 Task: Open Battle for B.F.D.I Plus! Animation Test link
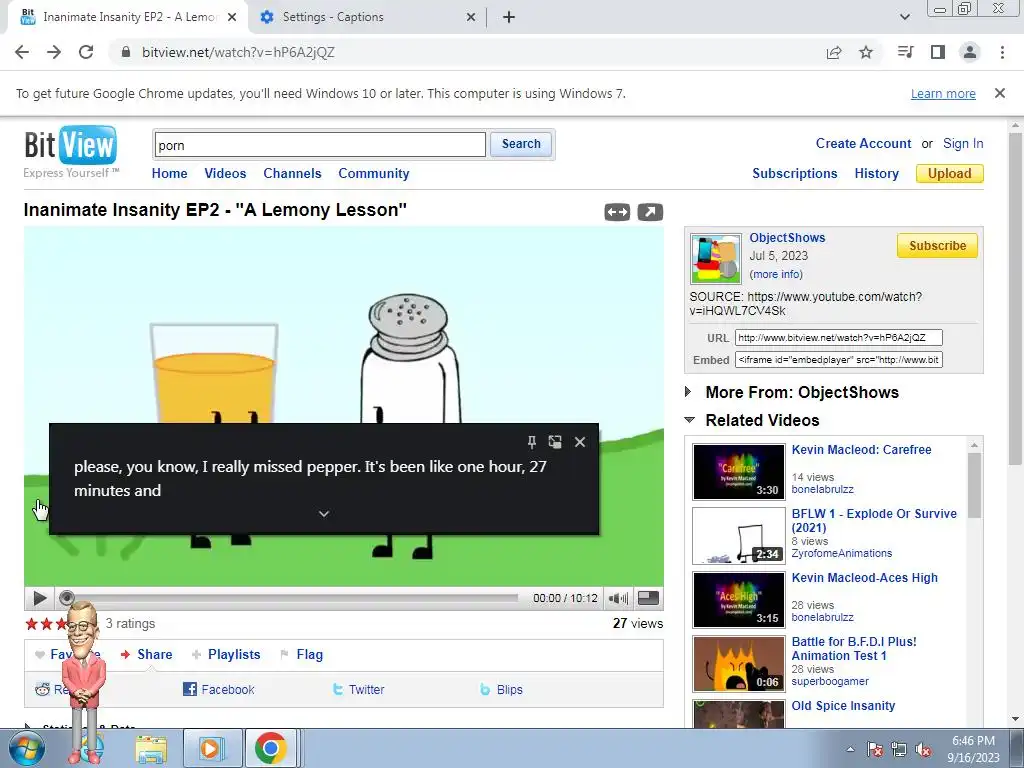[854, 648]
